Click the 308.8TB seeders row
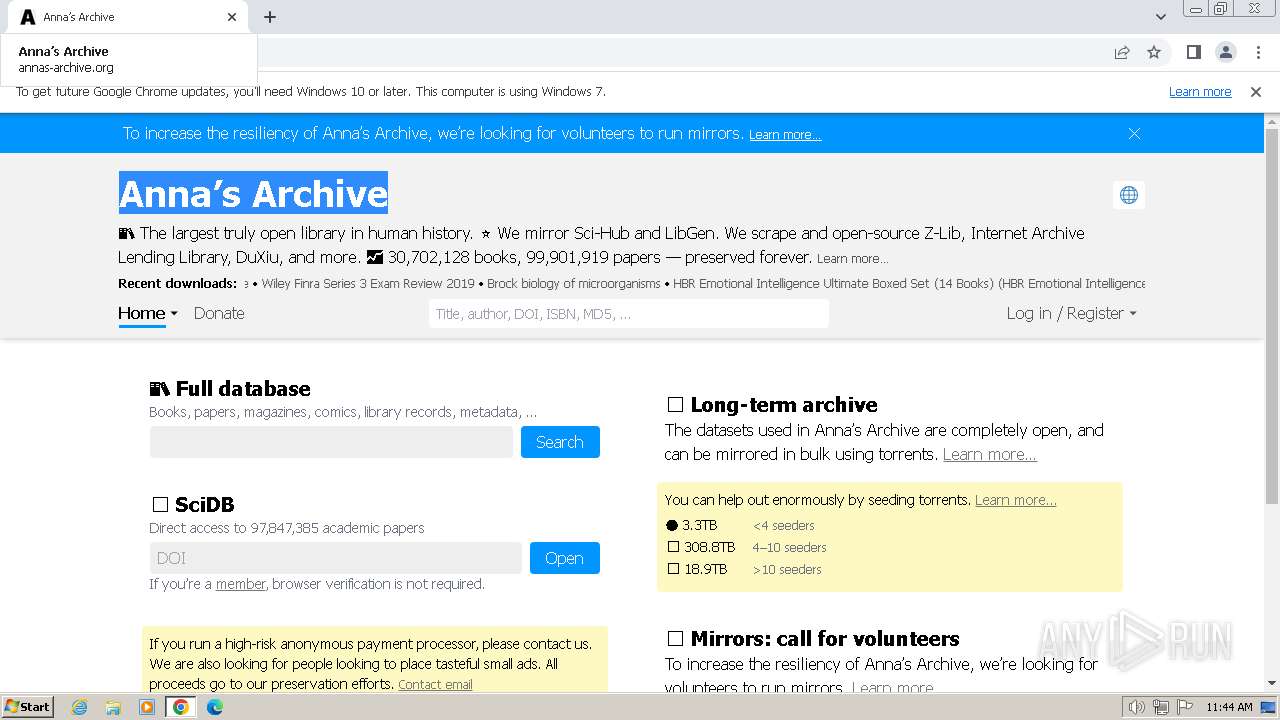1280x720 pixels. 747,547
